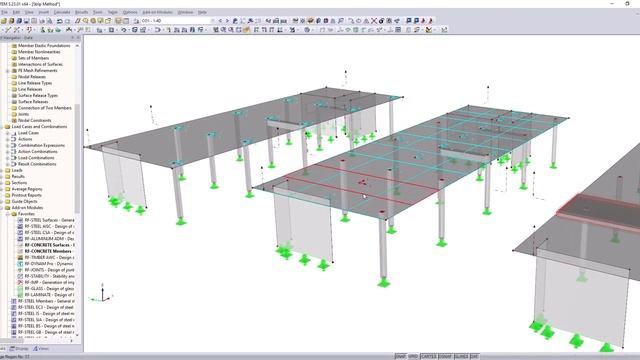Viewport: 640px width, 360px height.
Task: Select Sets of Members in tree
Action: click(33, 58)
